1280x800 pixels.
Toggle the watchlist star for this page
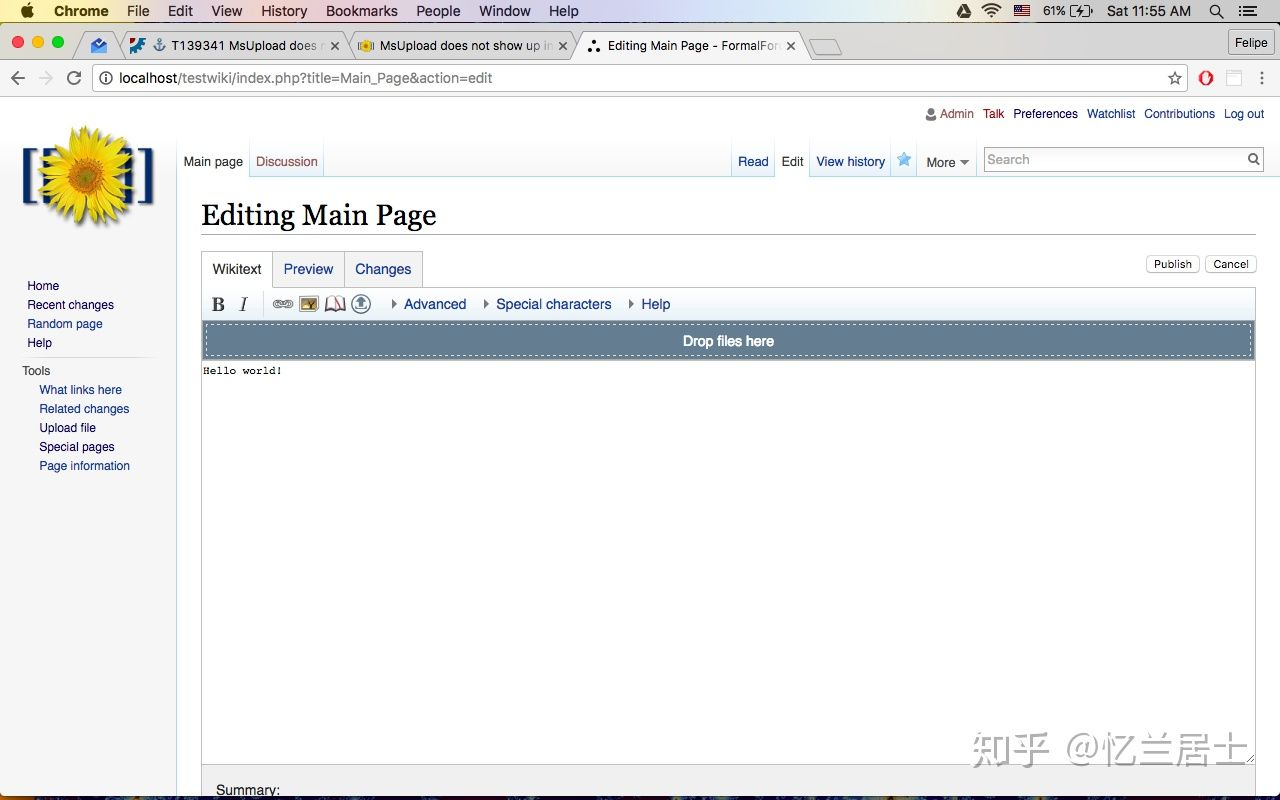(904, 160)
